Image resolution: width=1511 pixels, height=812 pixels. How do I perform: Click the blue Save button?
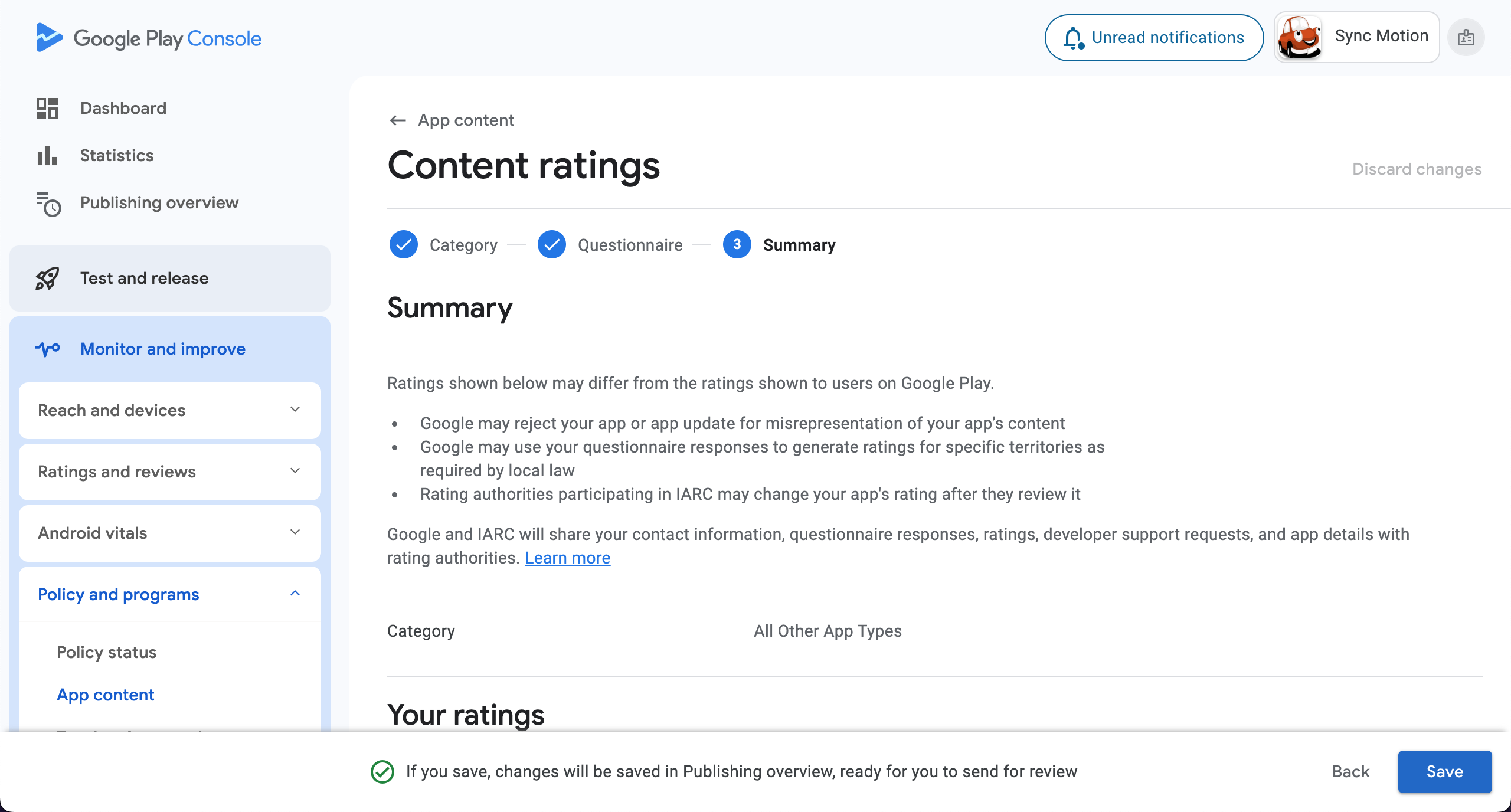point(1445,771)
